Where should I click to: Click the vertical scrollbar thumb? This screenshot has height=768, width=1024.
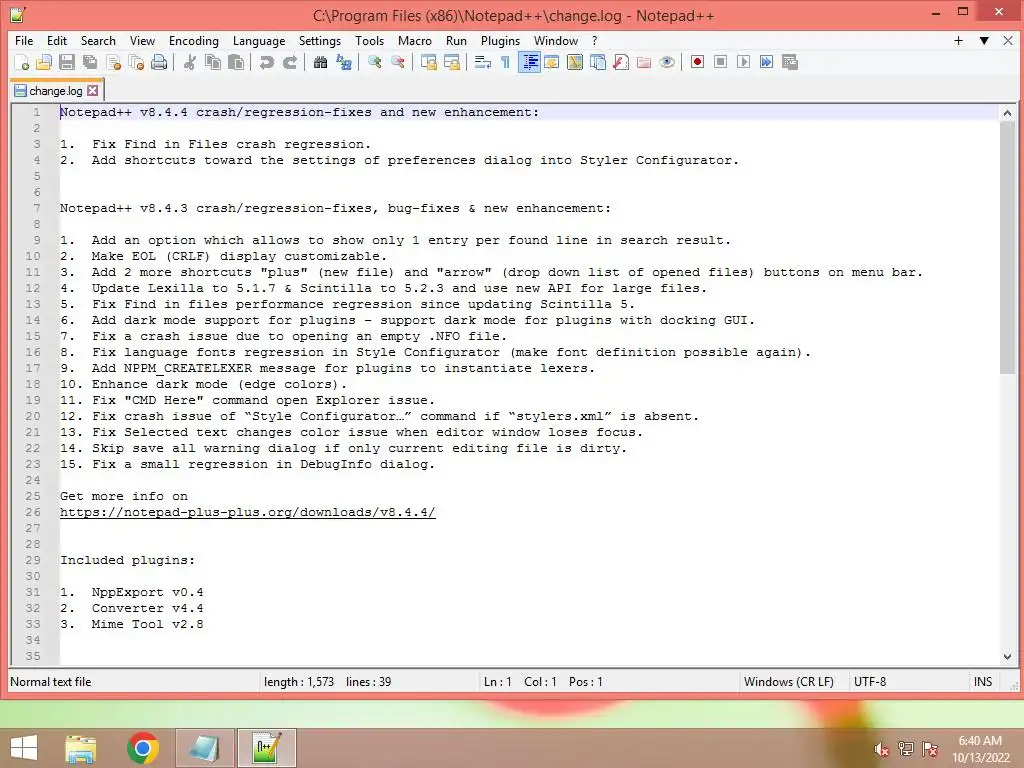[1007, 247]
